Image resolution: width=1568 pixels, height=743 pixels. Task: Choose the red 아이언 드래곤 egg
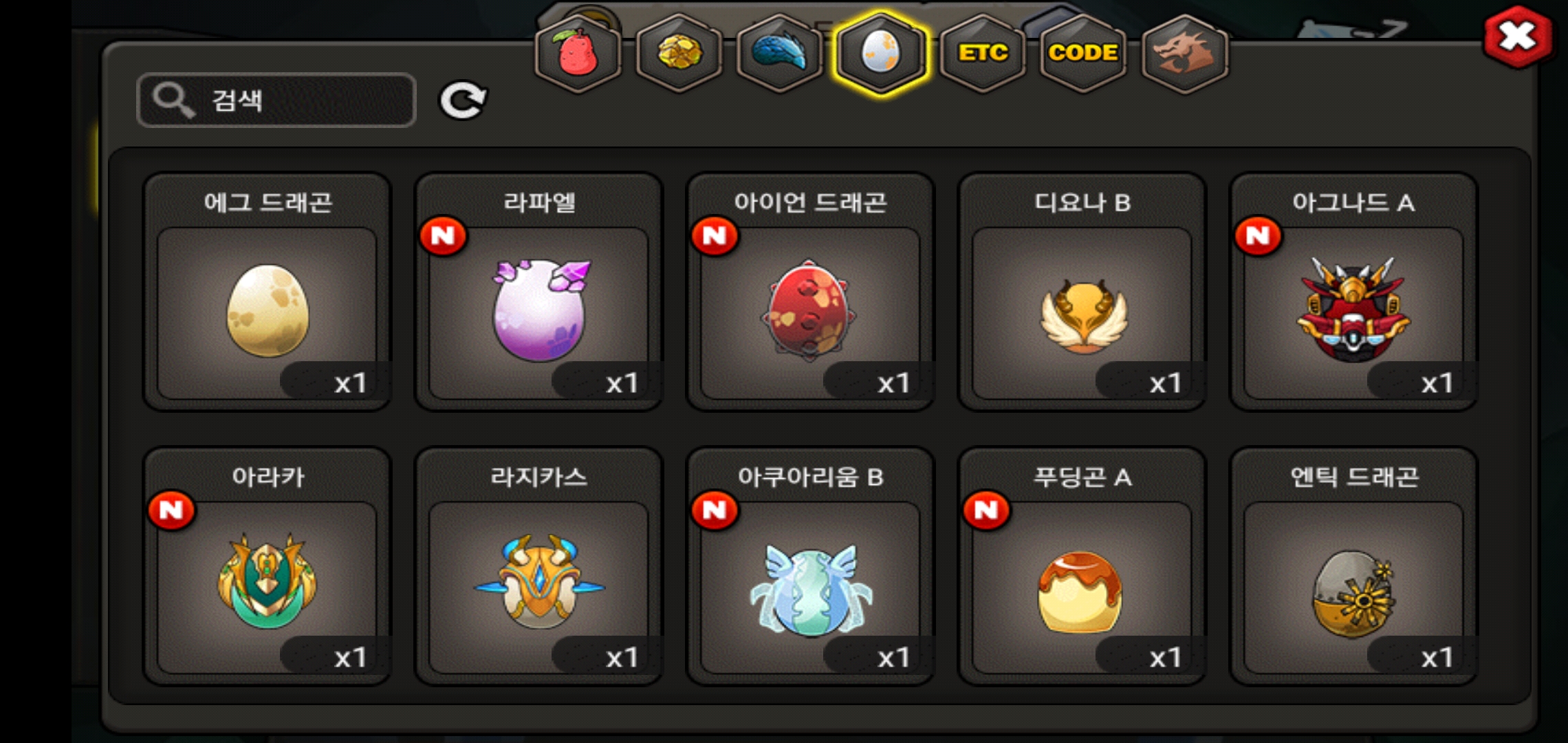[810, 292]
